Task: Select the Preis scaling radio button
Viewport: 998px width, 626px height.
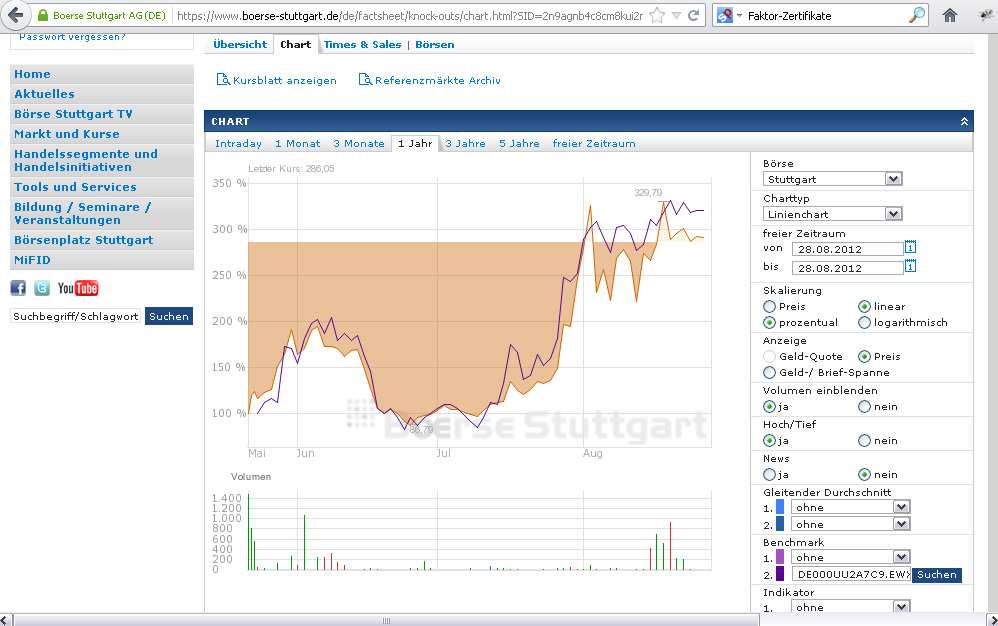Action: click(x=770, y=307)
